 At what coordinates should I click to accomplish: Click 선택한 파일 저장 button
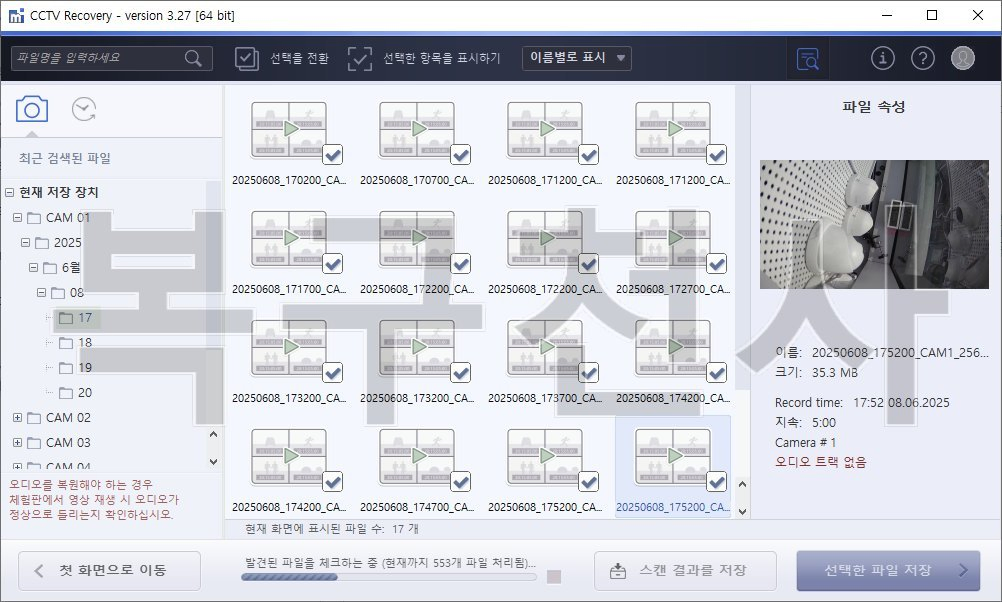click(888, 571)
